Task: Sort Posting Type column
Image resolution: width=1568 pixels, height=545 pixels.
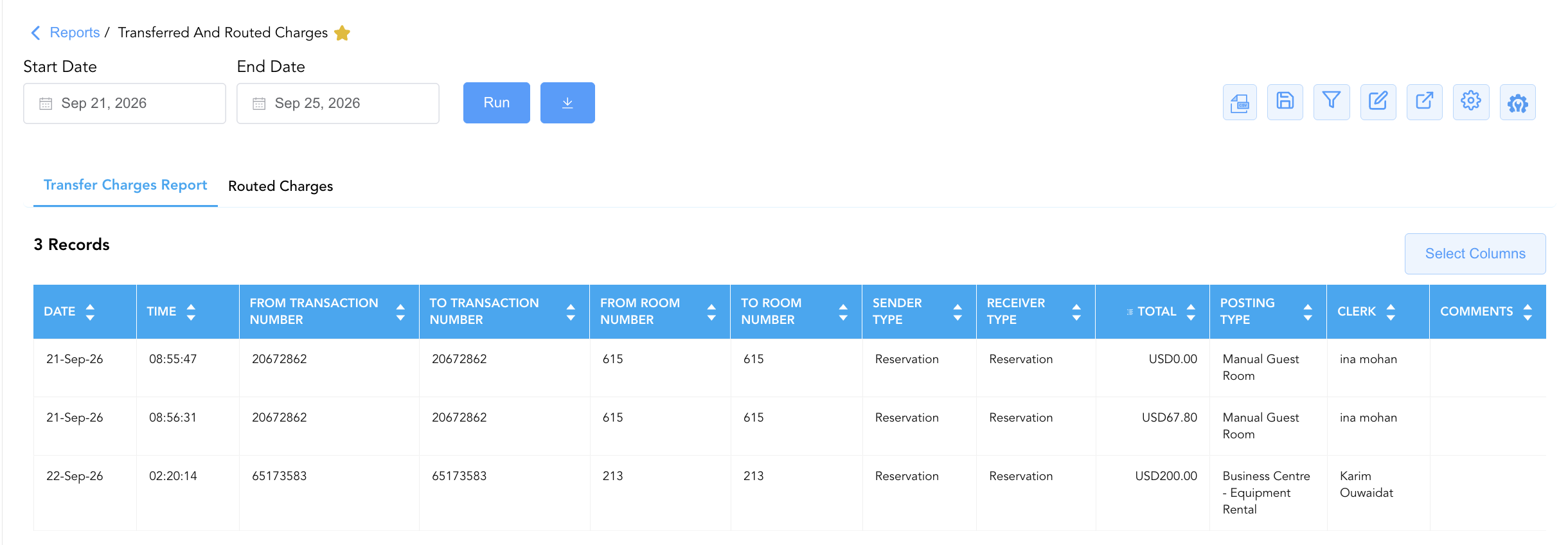Action: click(1308, 312)
